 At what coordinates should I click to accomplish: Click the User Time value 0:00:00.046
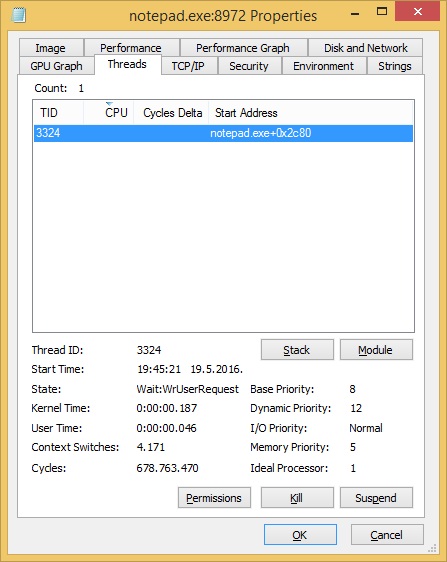pos(166,428)
